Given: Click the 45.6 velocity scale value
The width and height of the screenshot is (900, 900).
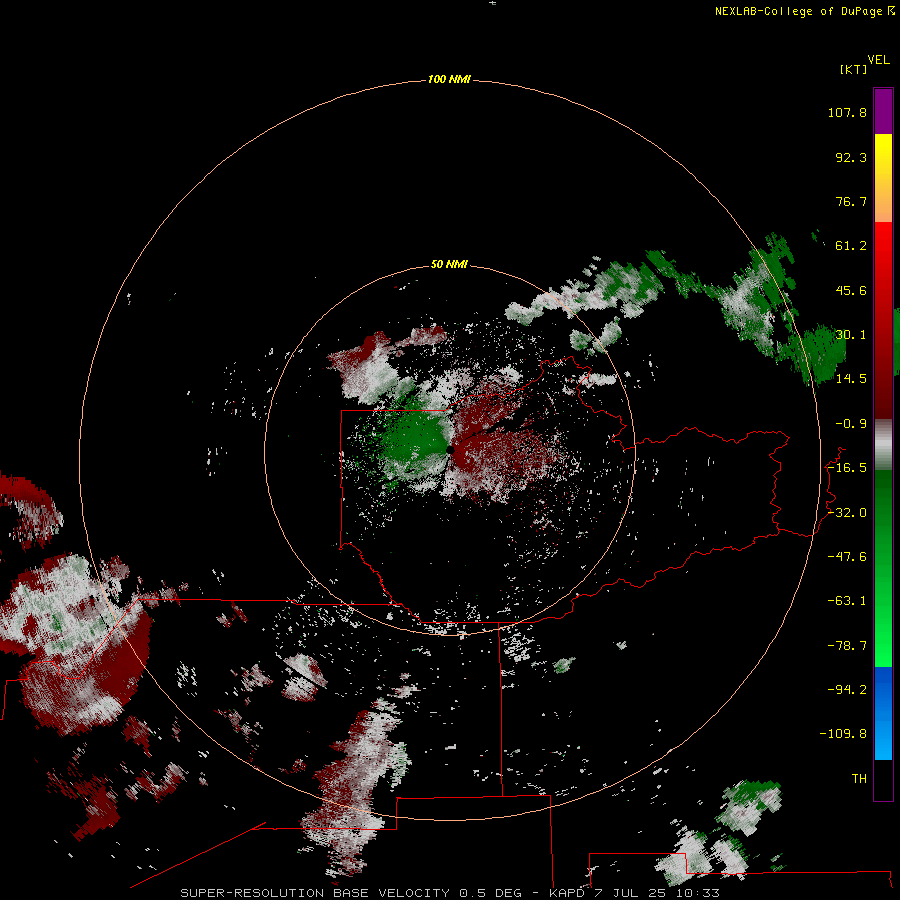Looking at the screenshot, I should tap(851, 290).
